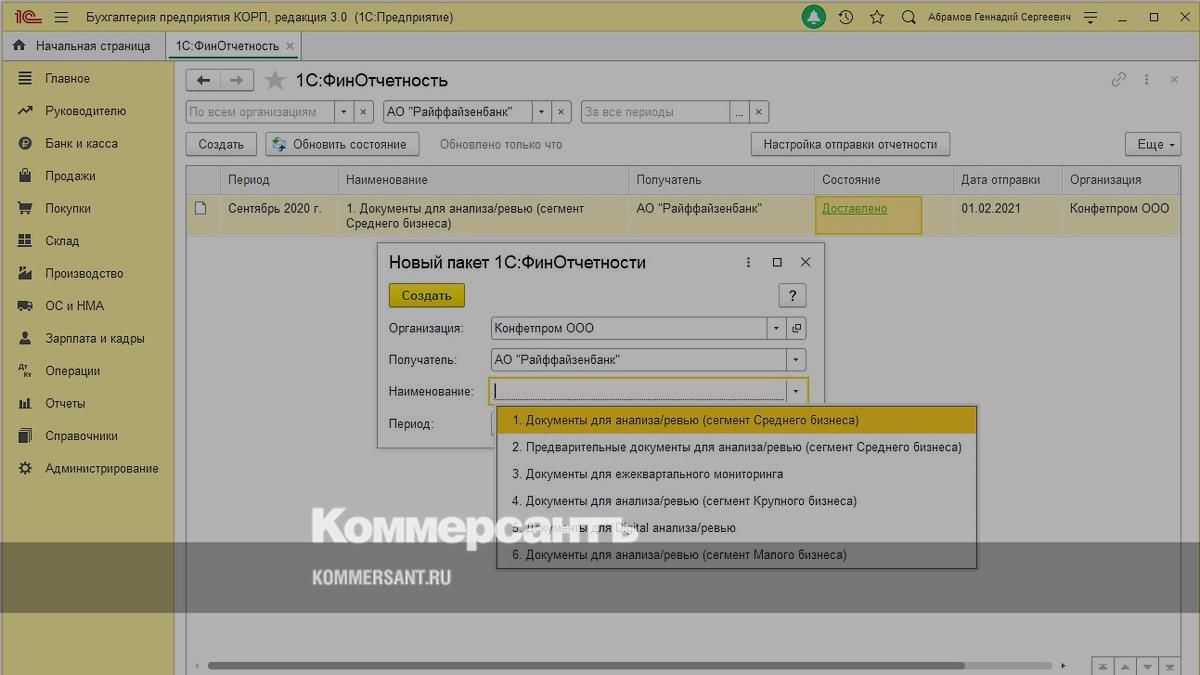The width and height of the screenshot is (1200, 675).
Task: Switch to the Начальная страница tab
Action: (x=84, y=46)
